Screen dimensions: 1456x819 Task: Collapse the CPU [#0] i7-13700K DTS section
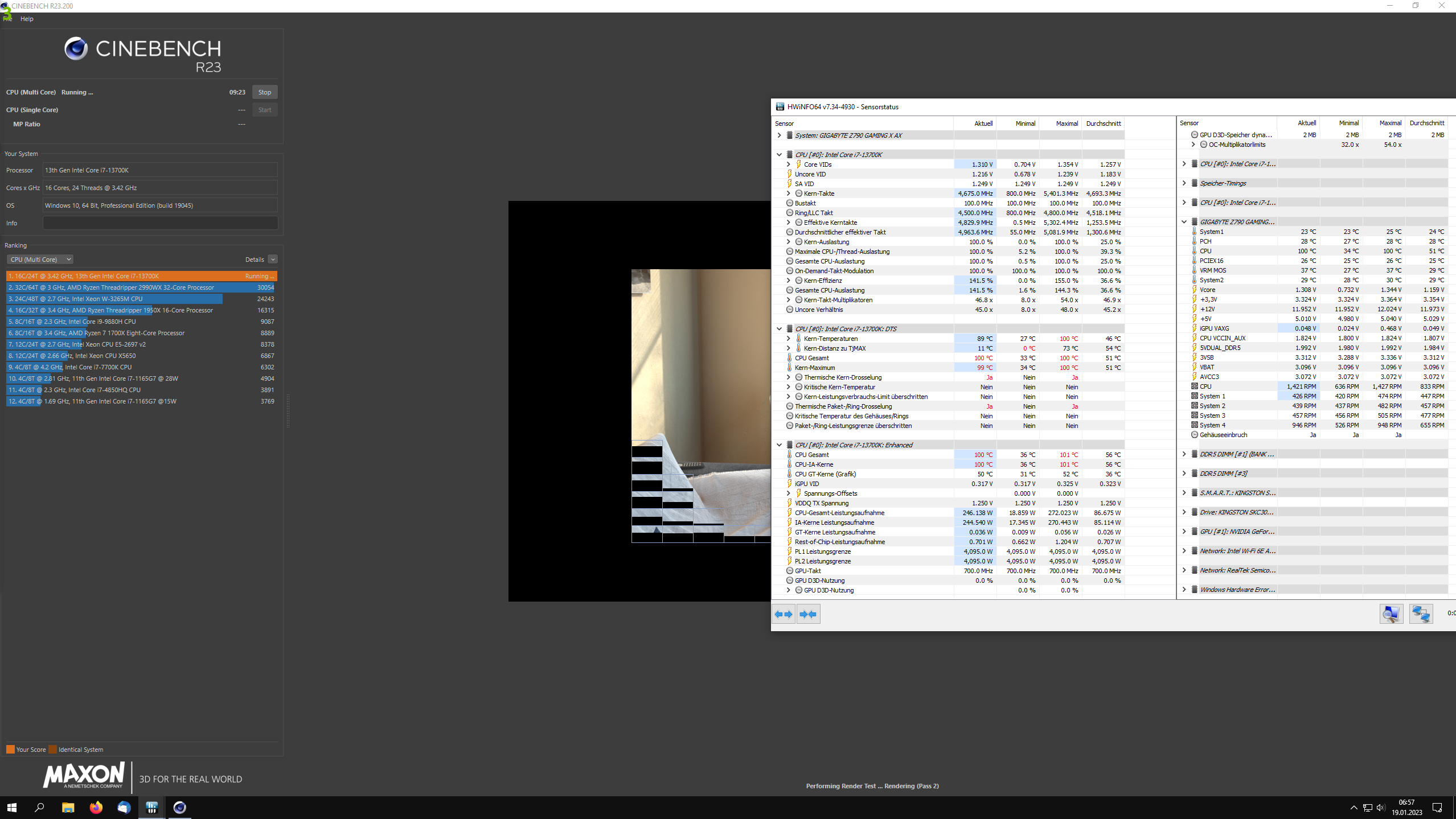[x=779, y=329]
